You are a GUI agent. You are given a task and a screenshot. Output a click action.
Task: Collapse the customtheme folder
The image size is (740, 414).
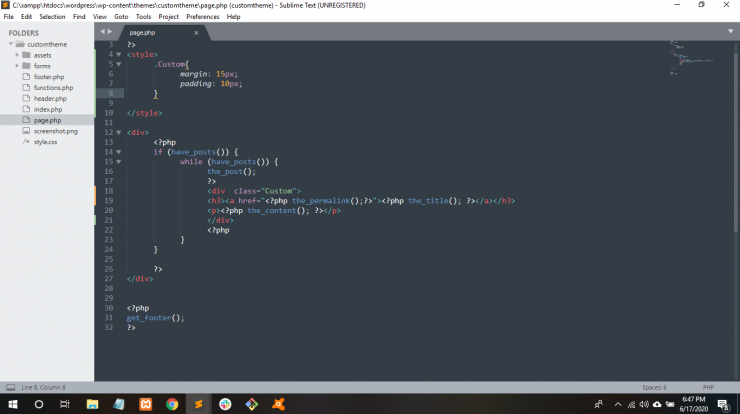pyautogui.click(x=11, y=44)
